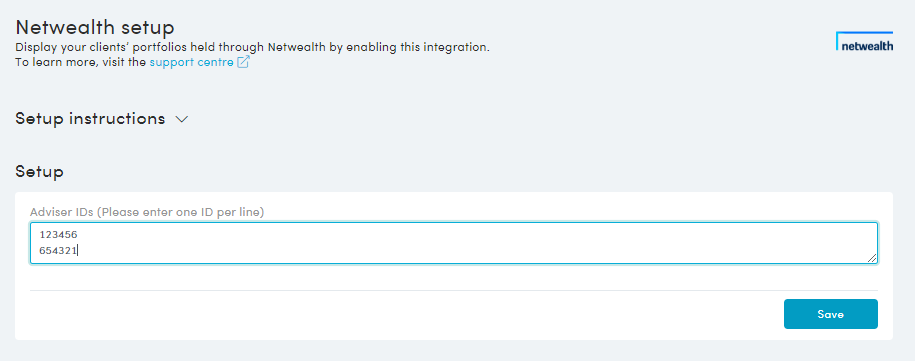Image resolution: width=915 pixels, height=361 pixels.
Task: Place cursor on the 123456 line
Action: pos(58,234)
